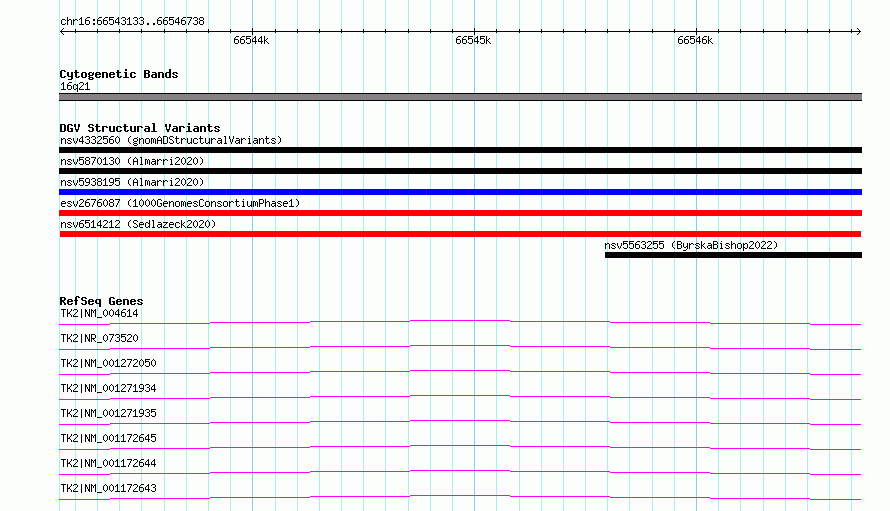Click transcript label TK2|NM_001172645
The image size is (890, 511).
[x=108, y=438]
